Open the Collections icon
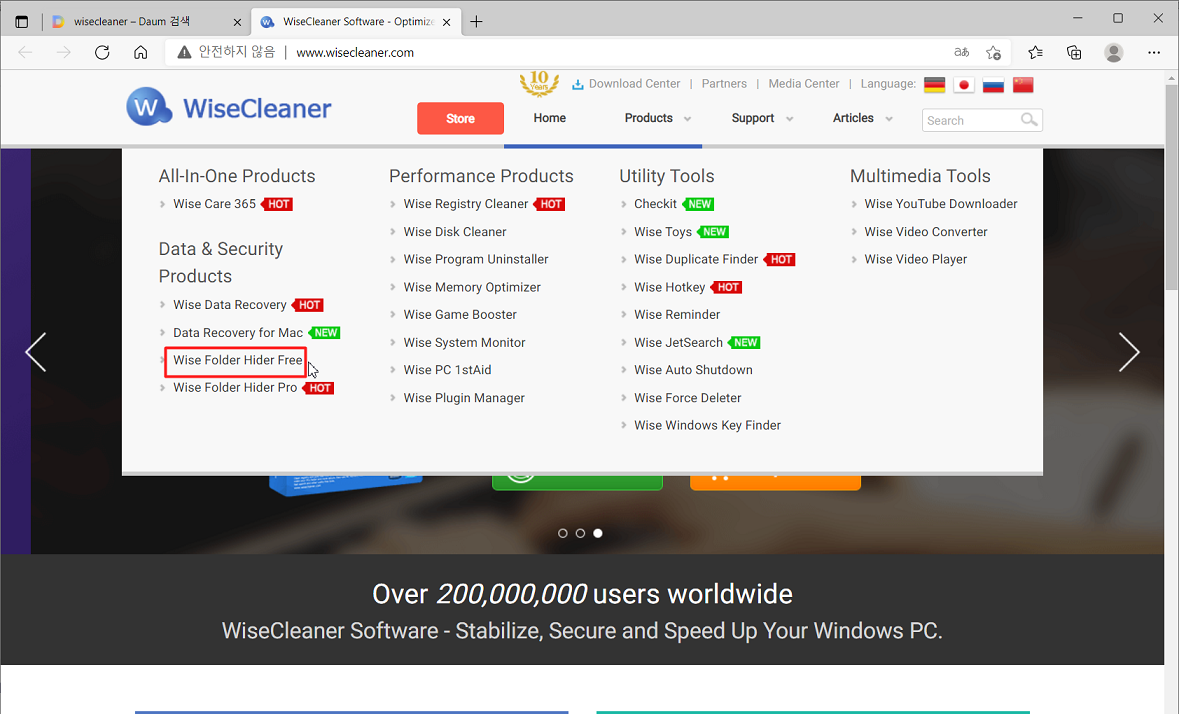Screen dimensions: 1179x714 pyautogui.click(x=1074, y=53)
